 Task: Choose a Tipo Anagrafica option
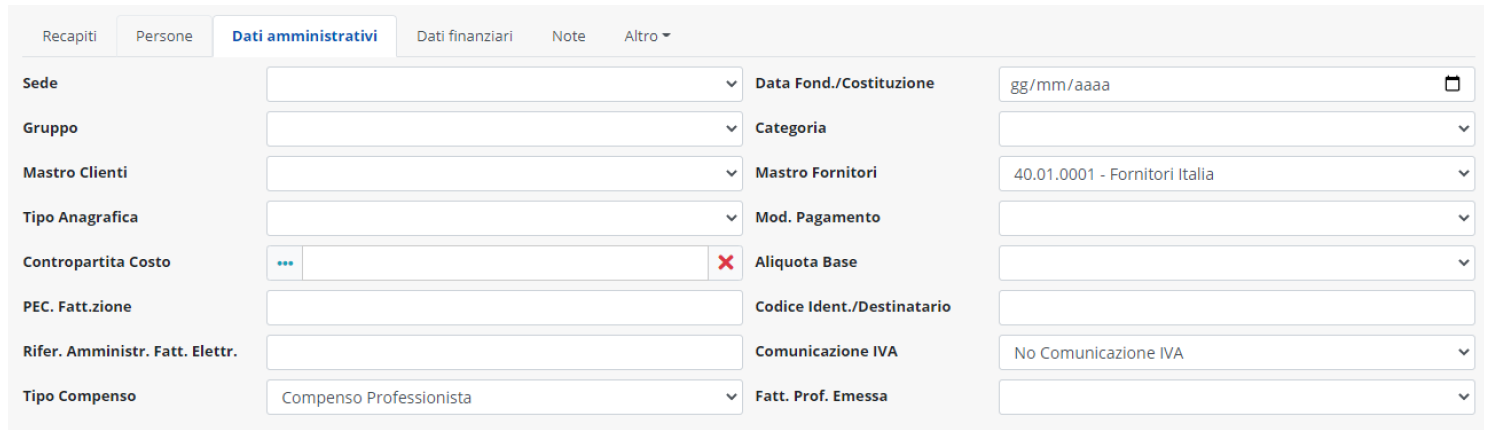pos(504,218)
